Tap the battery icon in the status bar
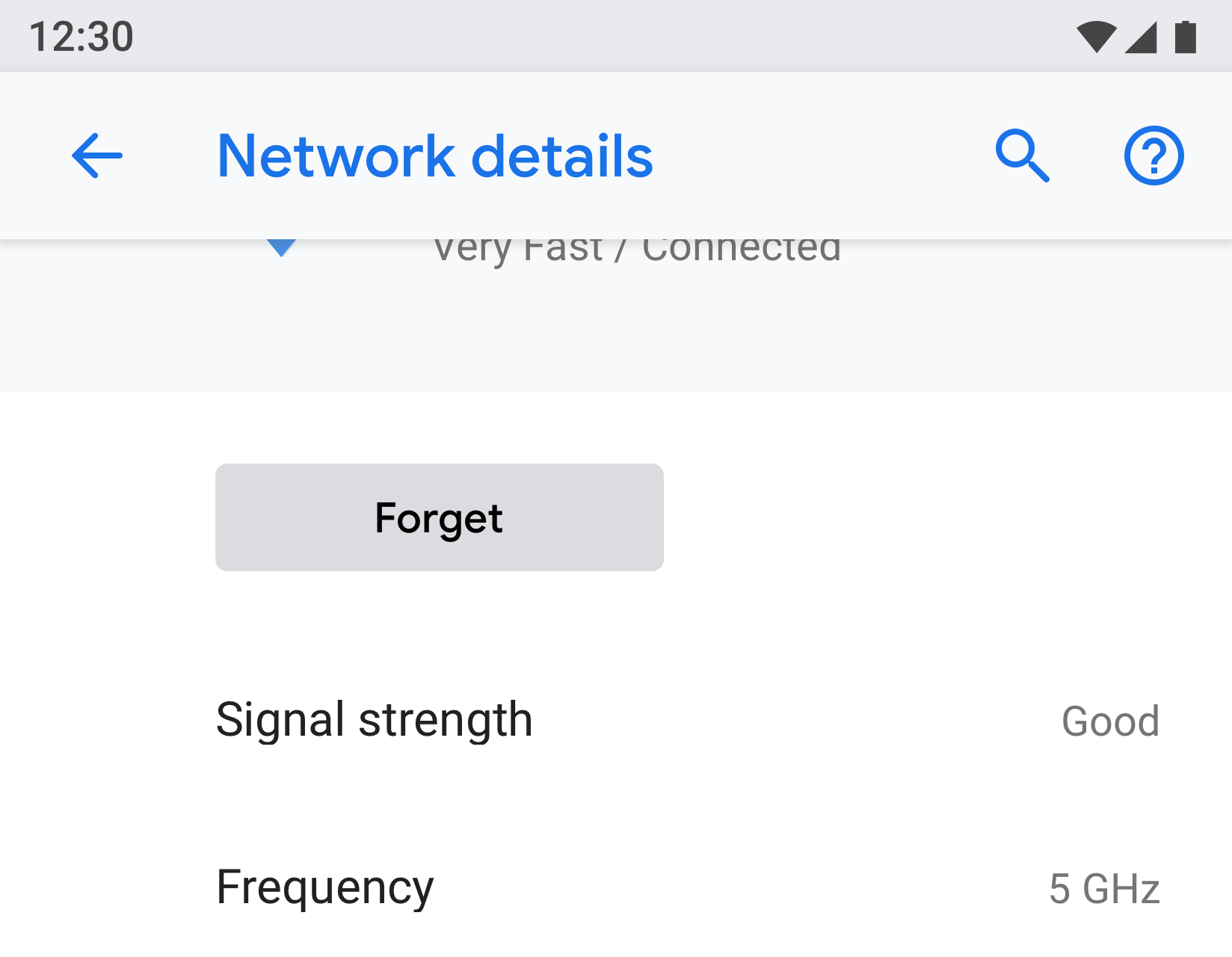 click(x=1185, y=37)
